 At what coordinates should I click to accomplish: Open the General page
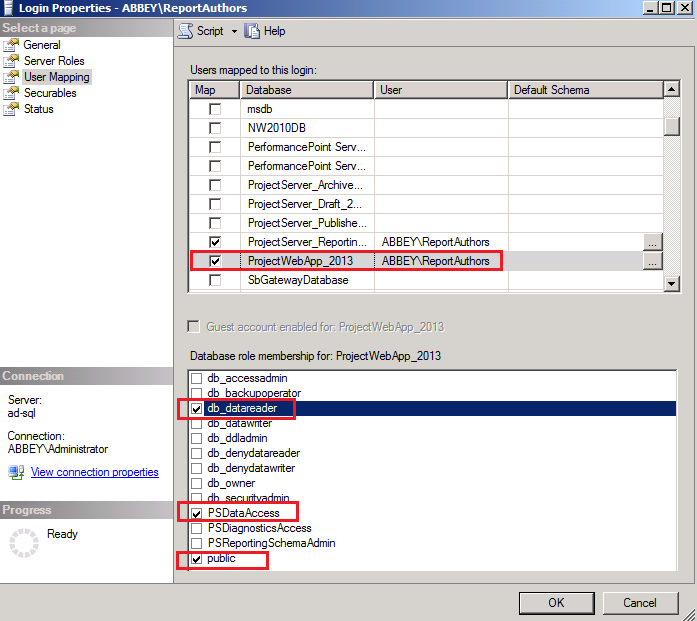click(42, 45)
